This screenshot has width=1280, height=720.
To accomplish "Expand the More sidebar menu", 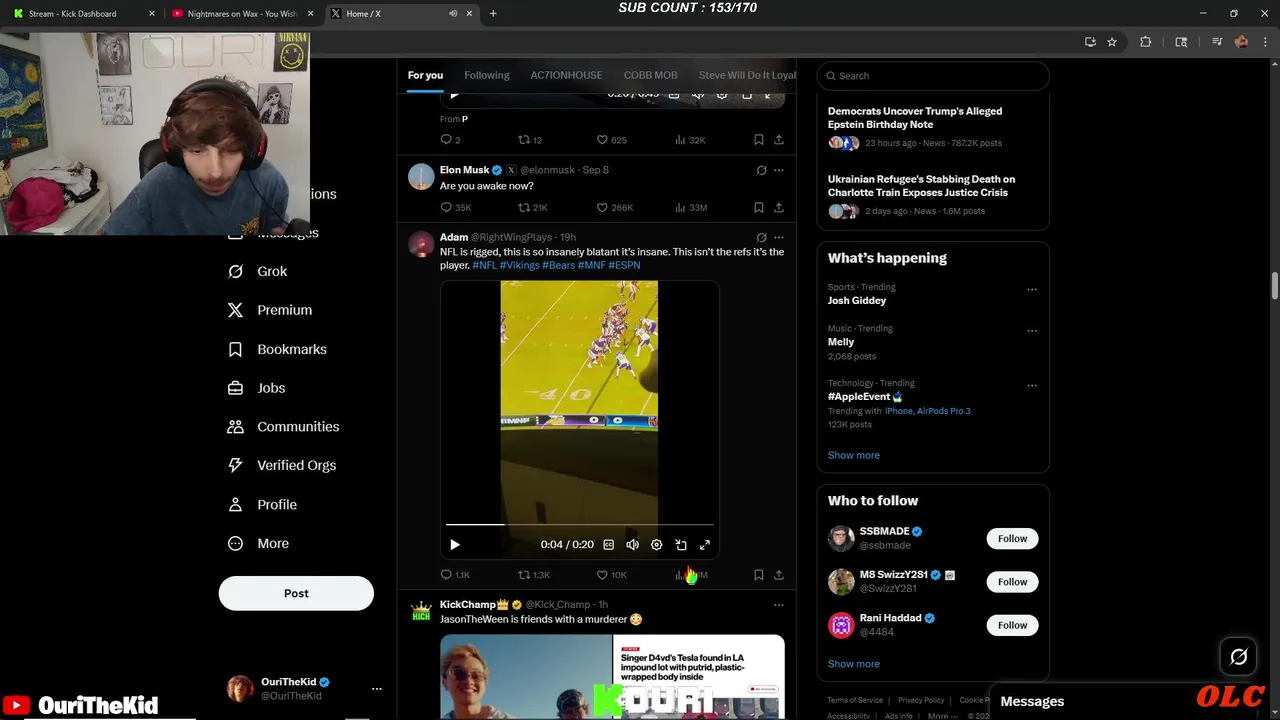I will tap(259, 543).
